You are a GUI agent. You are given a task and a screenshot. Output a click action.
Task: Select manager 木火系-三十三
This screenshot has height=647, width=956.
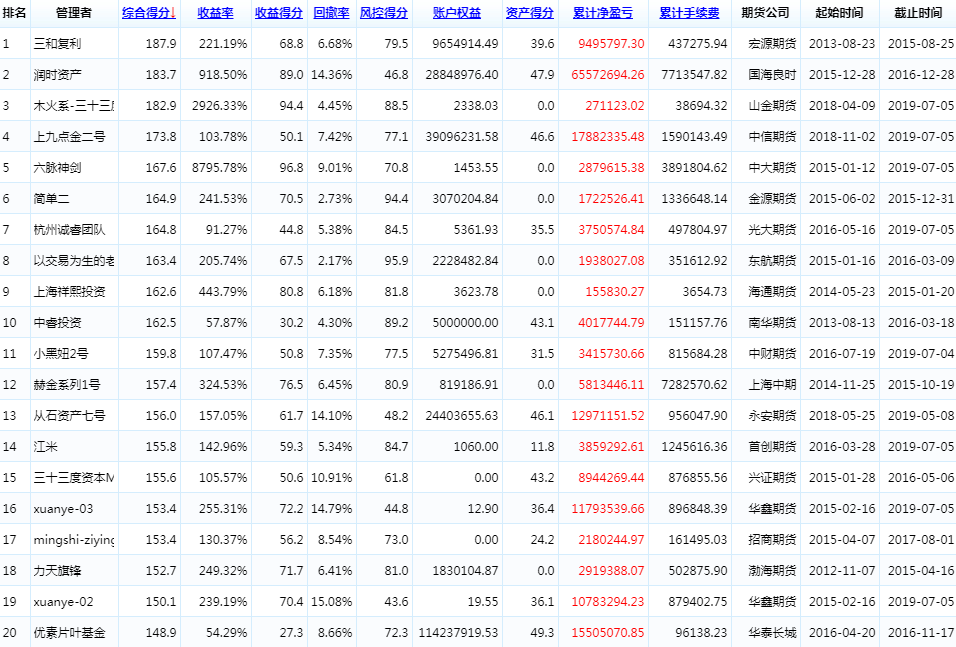coord(74,106)
